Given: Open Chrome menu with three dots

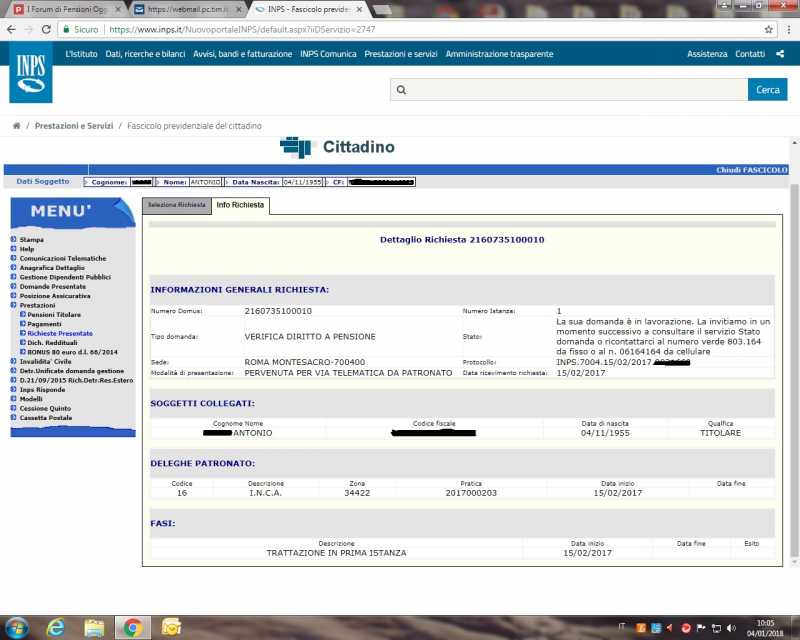Looking at the screenshot, I should pos(788,30).
